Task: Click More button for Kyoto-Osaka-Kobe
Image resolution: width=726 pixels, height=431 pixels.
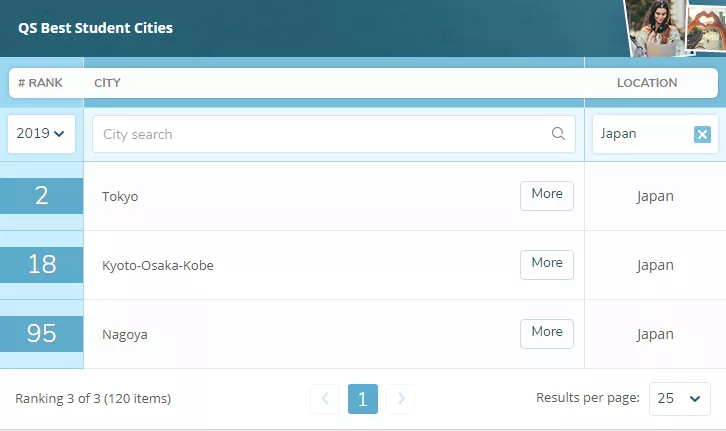Action: [x=547, y=264]
